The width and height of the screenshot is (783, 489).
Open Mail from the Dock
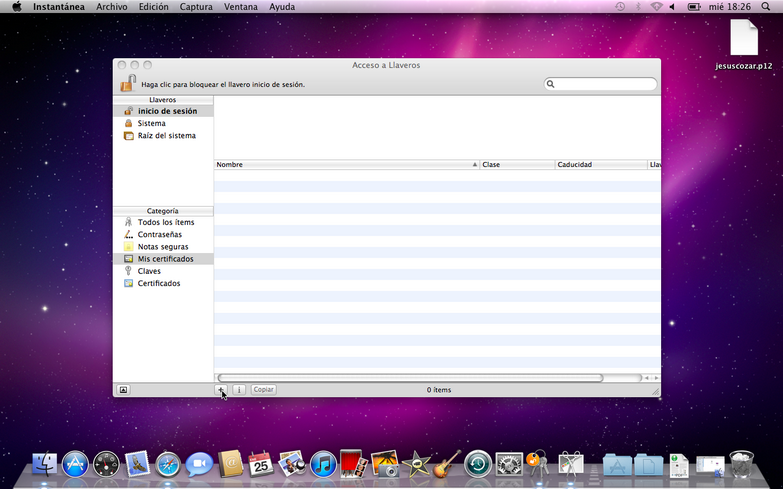point(137,465)
